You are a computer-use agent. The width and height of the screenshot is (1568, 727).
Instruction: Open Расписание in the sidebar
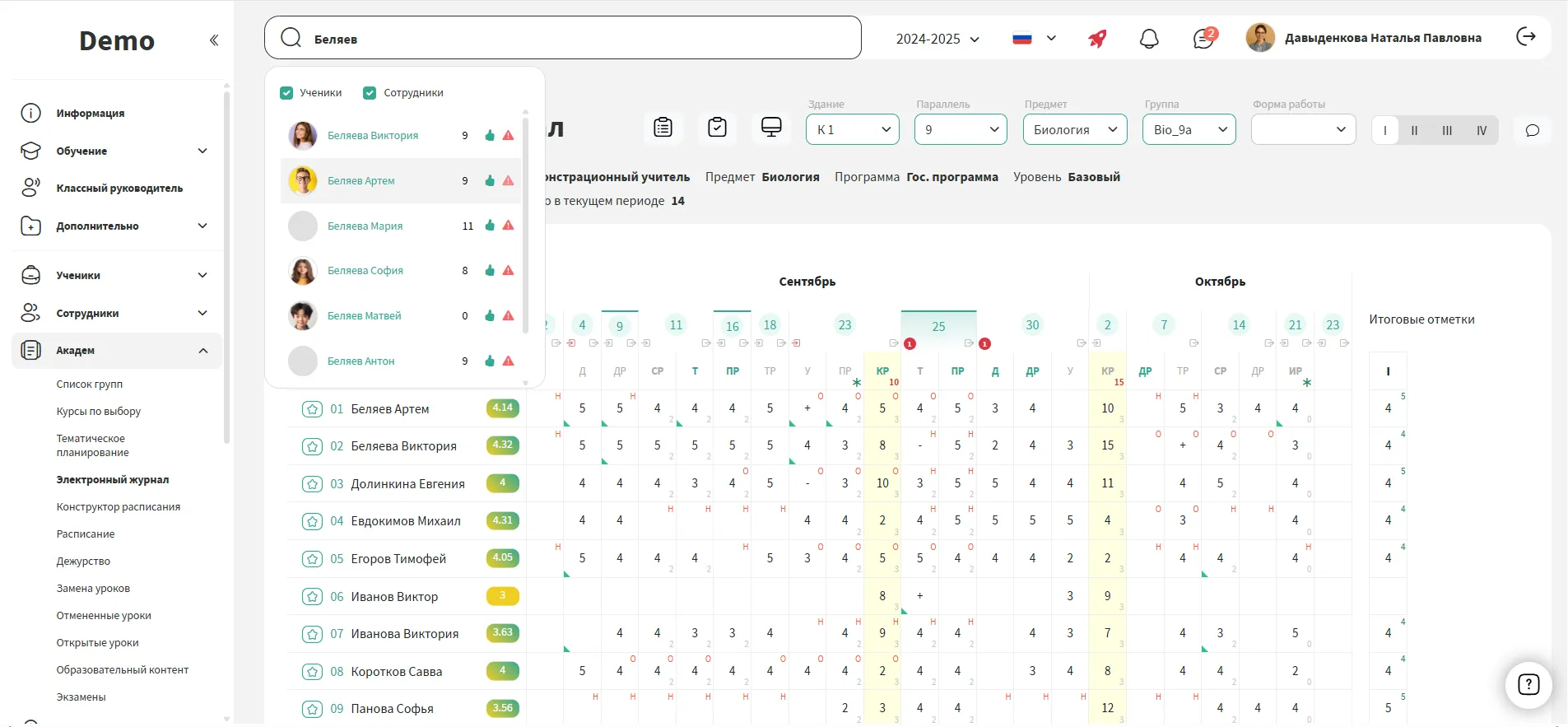[86, 534]
